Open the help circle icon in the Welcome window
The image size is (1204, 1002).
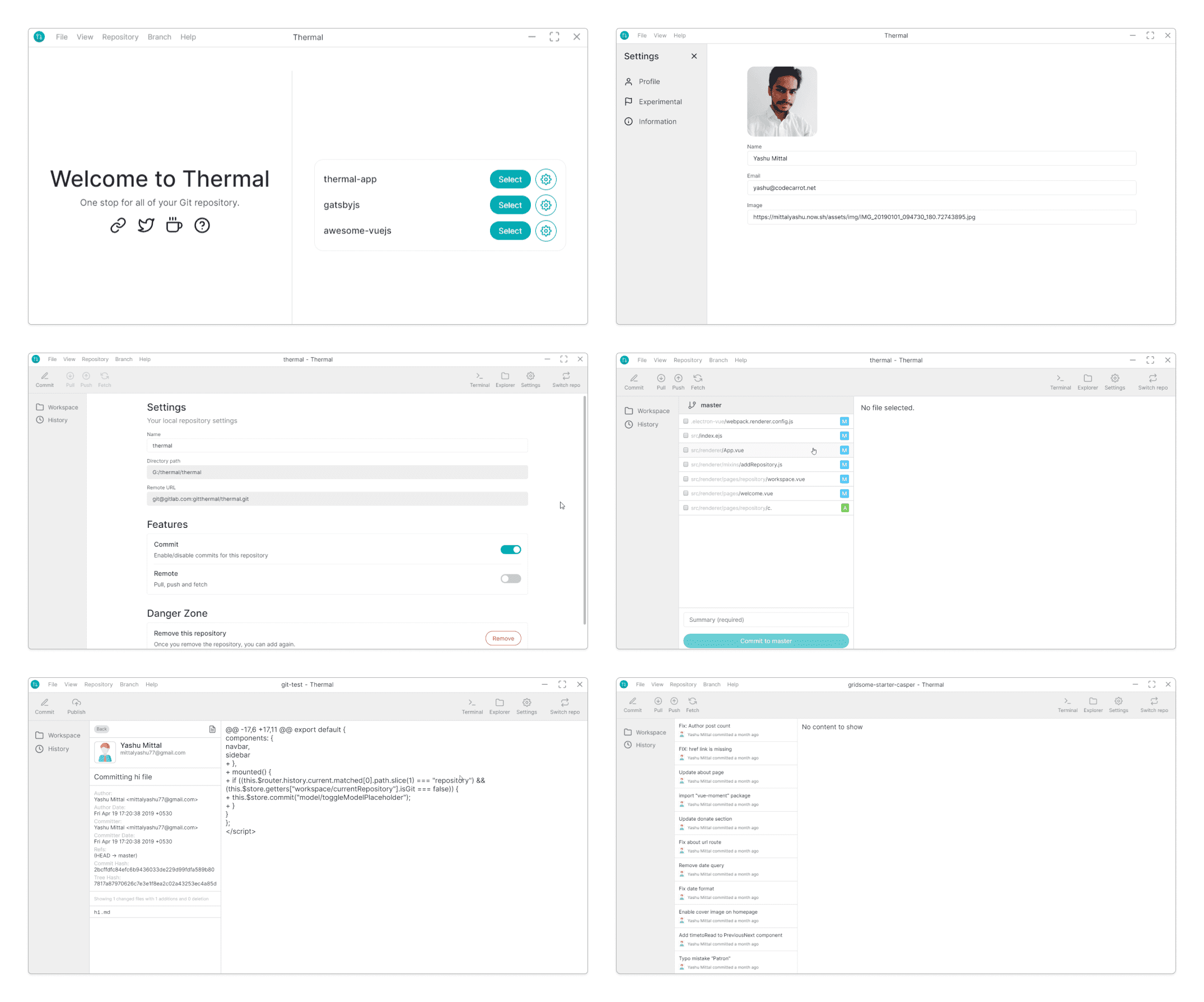tap(202, 225)
